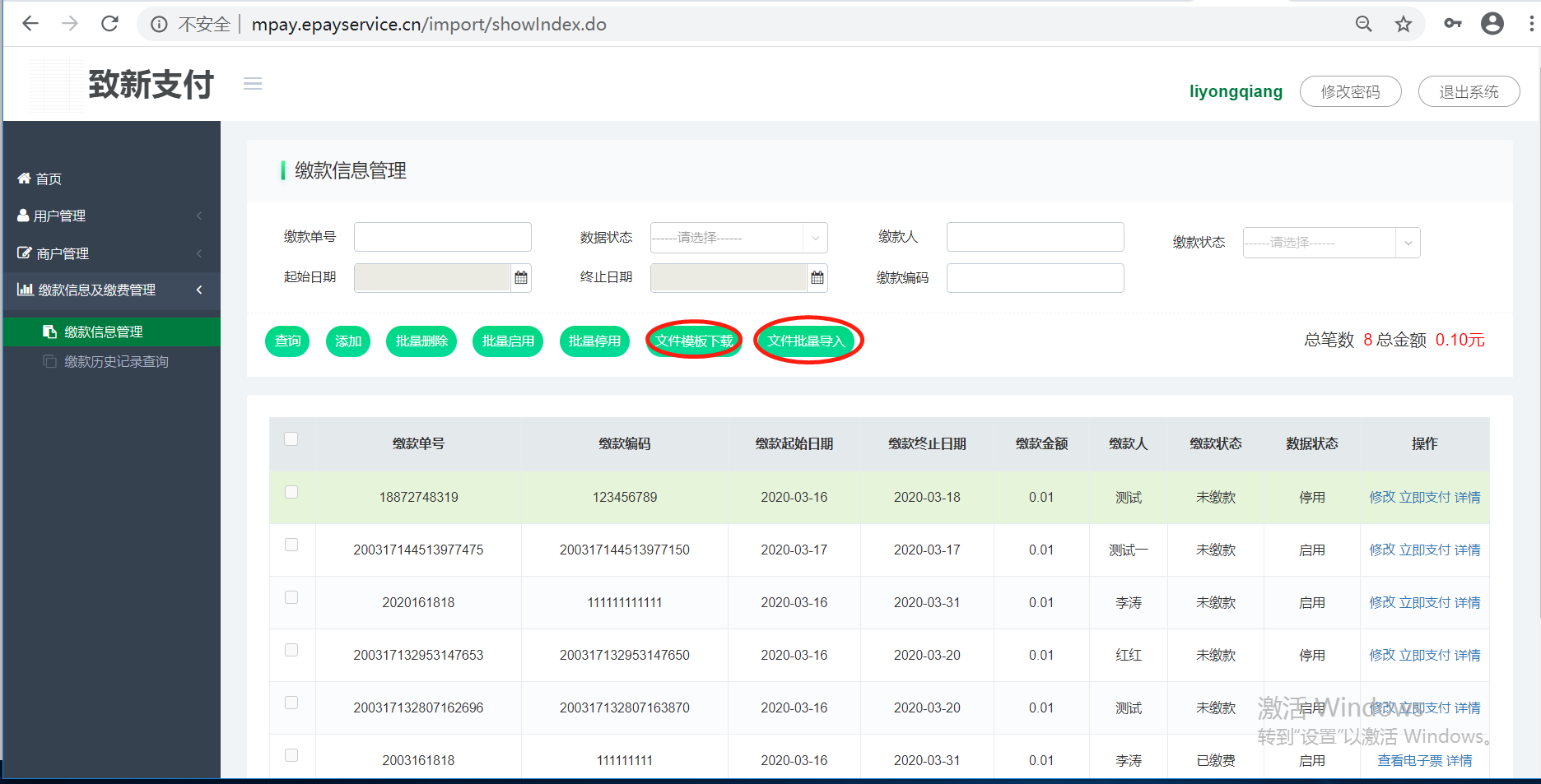
Task: Open 缴款历史记录查询 in the sidebar
Action: pyautogui.click(x=116, y=362)
